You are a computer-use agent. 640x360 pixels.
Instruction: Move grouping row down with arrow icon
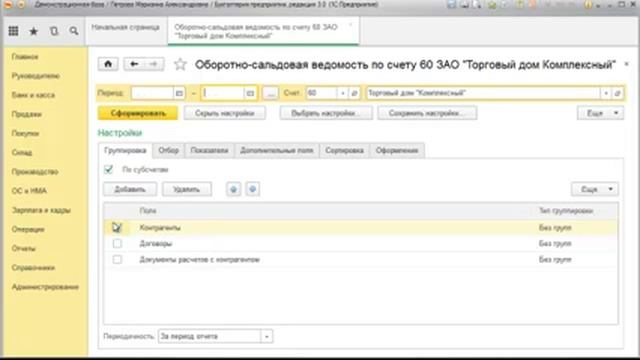pyautogui.click(x=253, y=189)
